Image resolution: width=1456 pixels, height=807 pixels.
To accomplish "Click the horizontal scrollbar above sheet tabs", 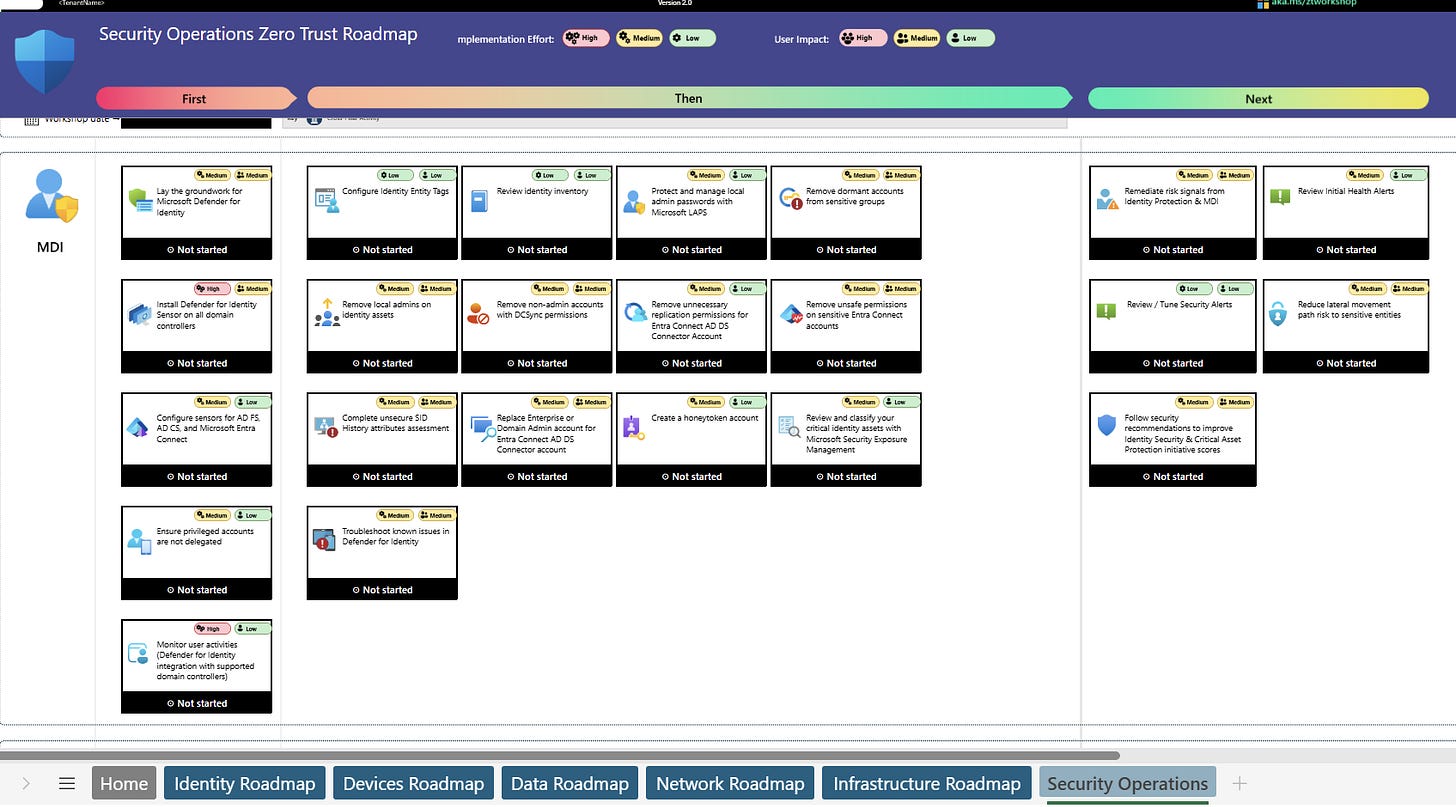I will pyautogui.click(x=560, y=756).
